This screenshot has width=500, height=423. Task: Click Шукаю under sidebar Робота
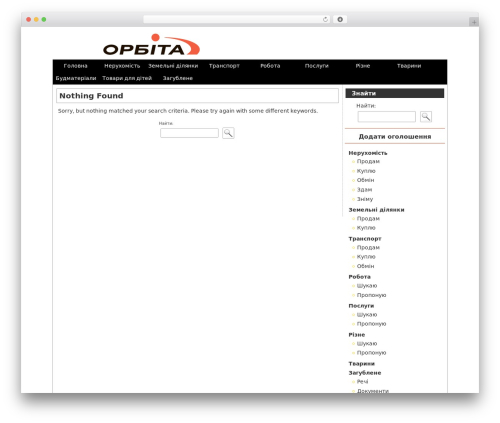coord(367,286)
